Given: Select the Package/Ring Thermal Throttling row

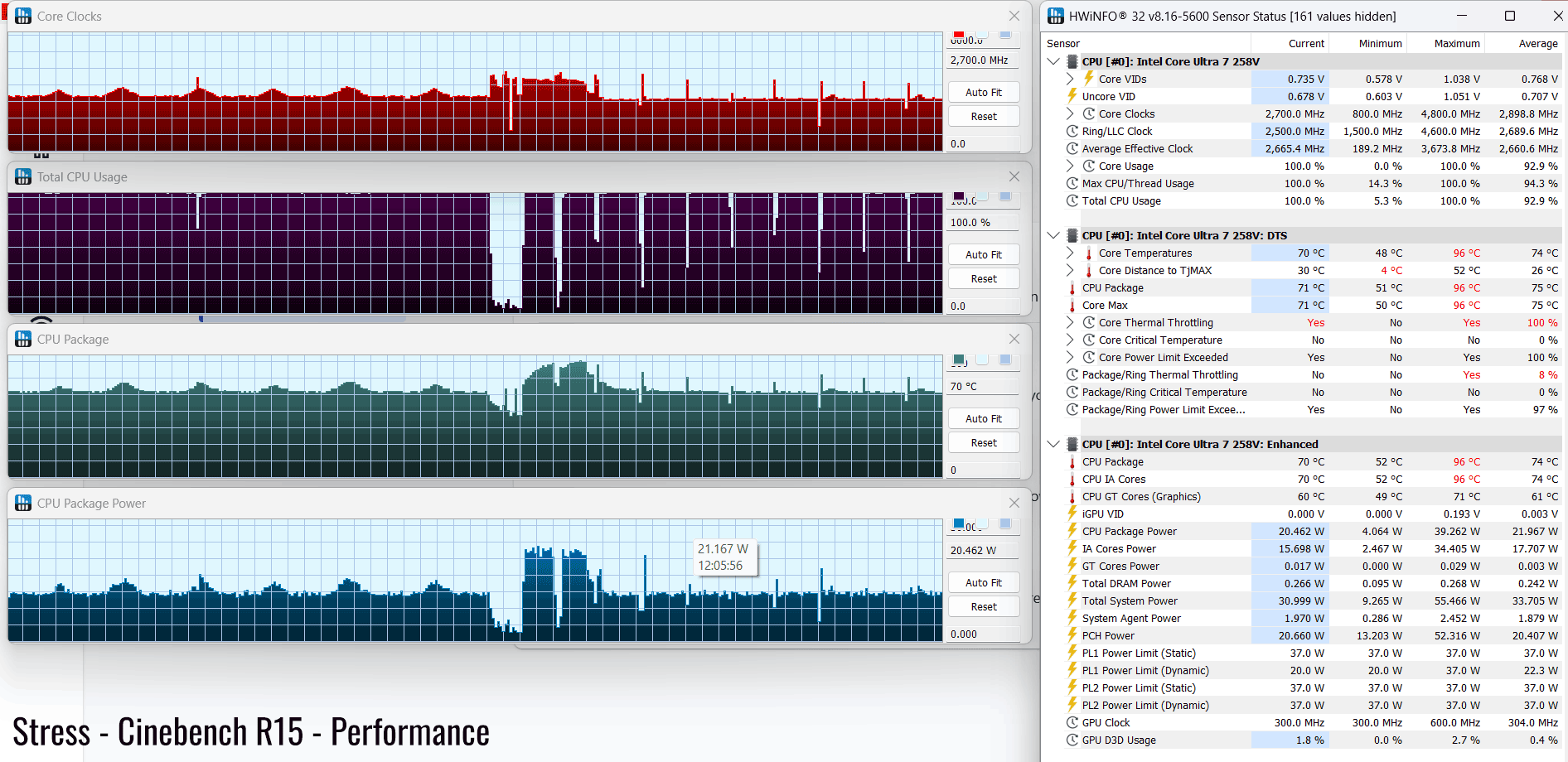Looking at the screenshot, I should click(1303, 374).
